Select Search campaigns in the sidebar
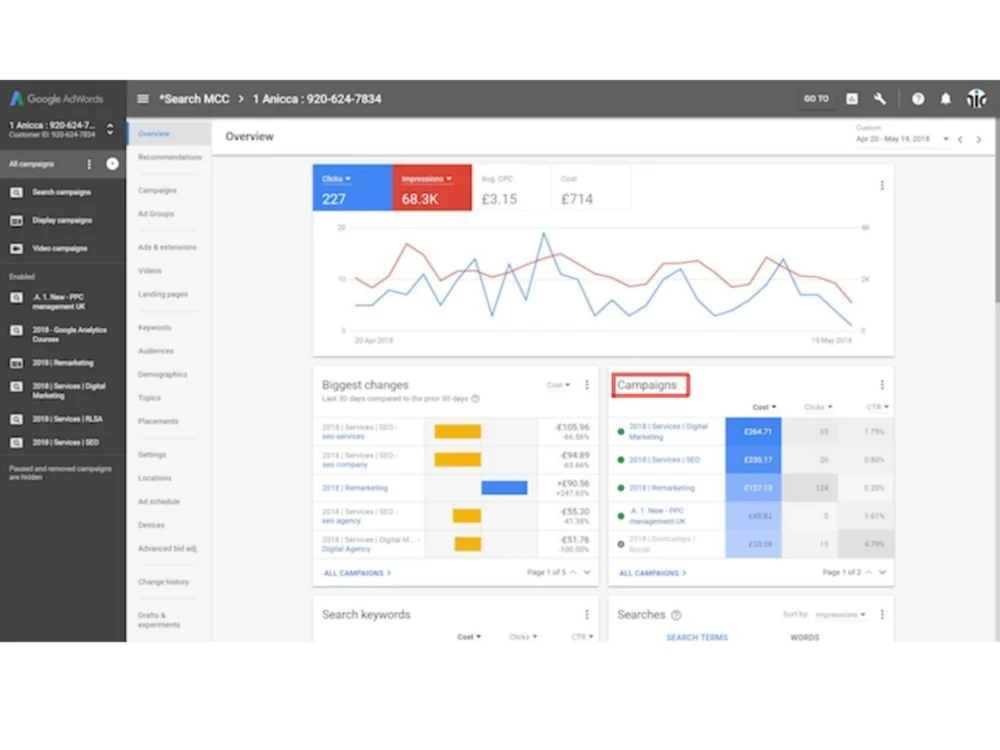 (x=62, y=192)
